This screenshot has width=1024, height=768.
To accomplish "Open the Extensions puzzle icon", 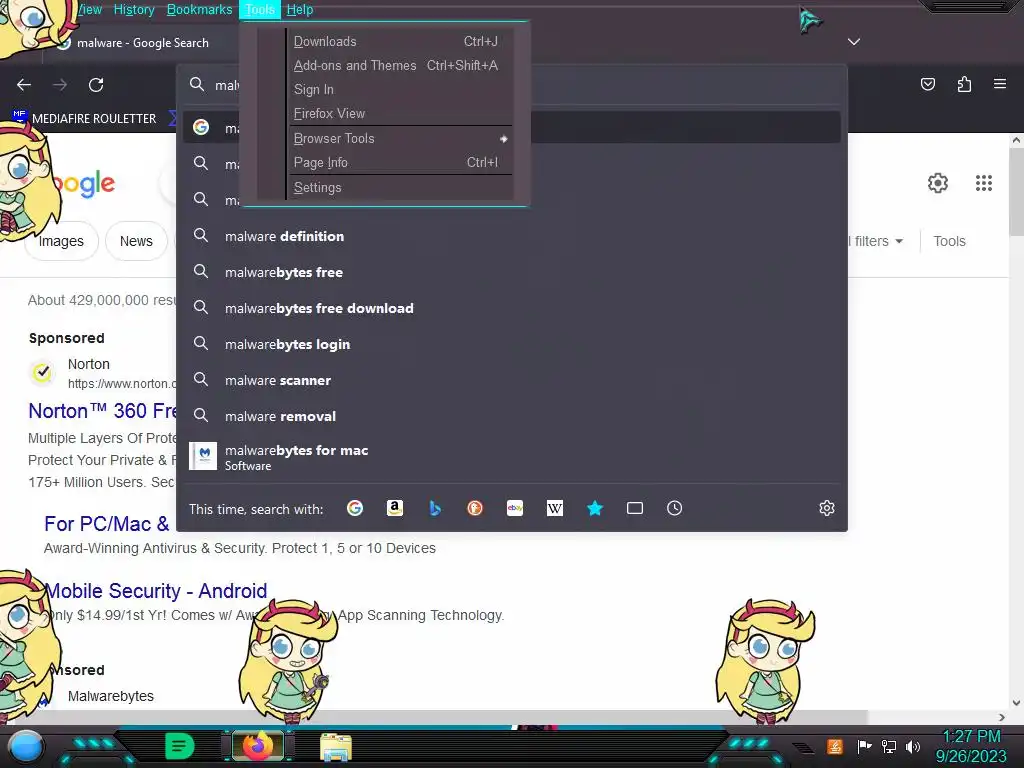I will [x=964, y=84].
